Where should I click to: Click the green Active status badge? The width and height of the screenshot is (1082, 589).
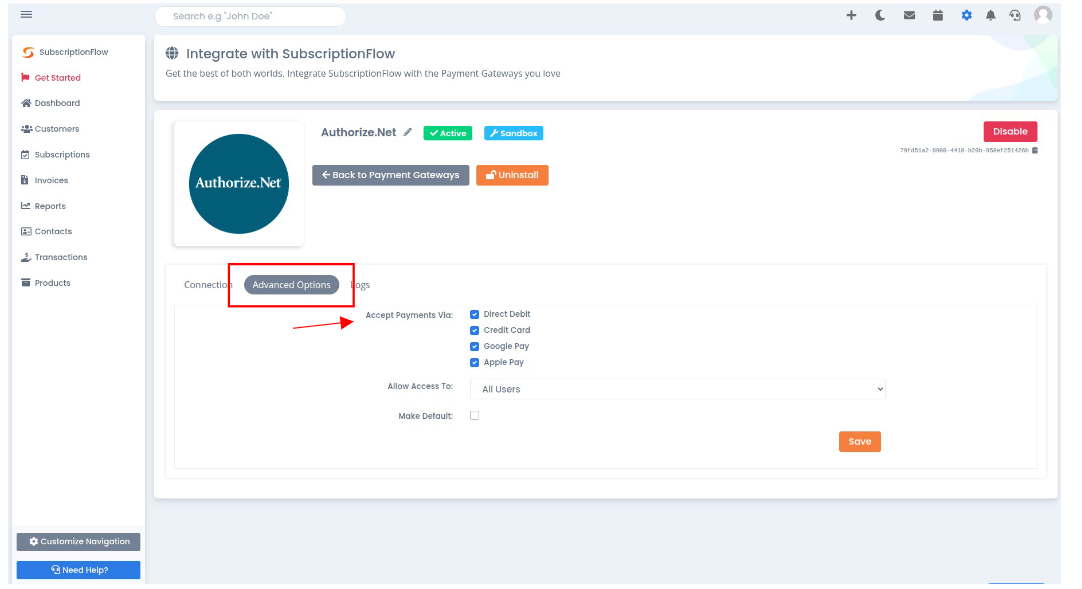click(x=448, y=133)
